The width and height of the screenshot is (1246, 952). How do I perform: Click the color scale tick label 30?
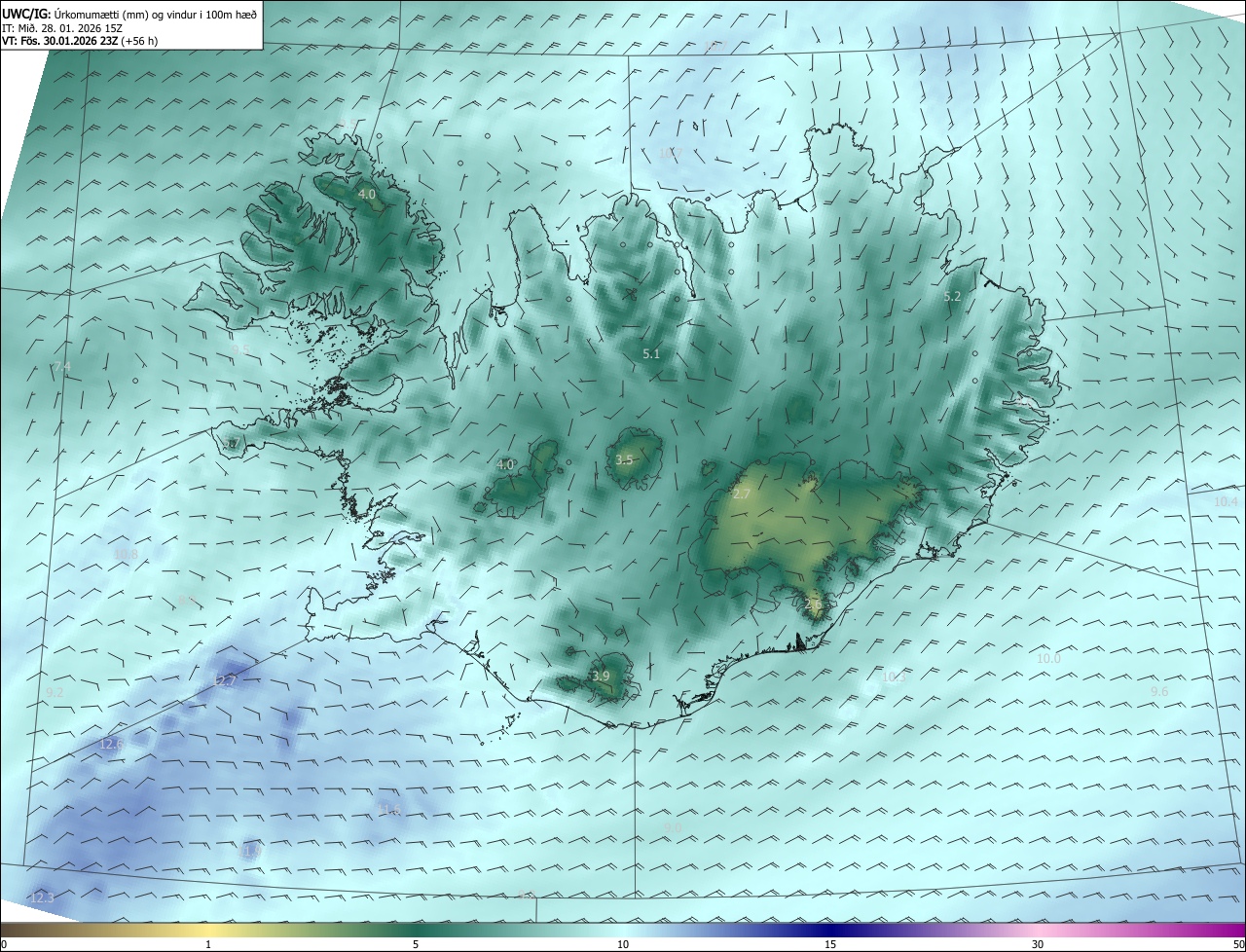[1038, 944]
